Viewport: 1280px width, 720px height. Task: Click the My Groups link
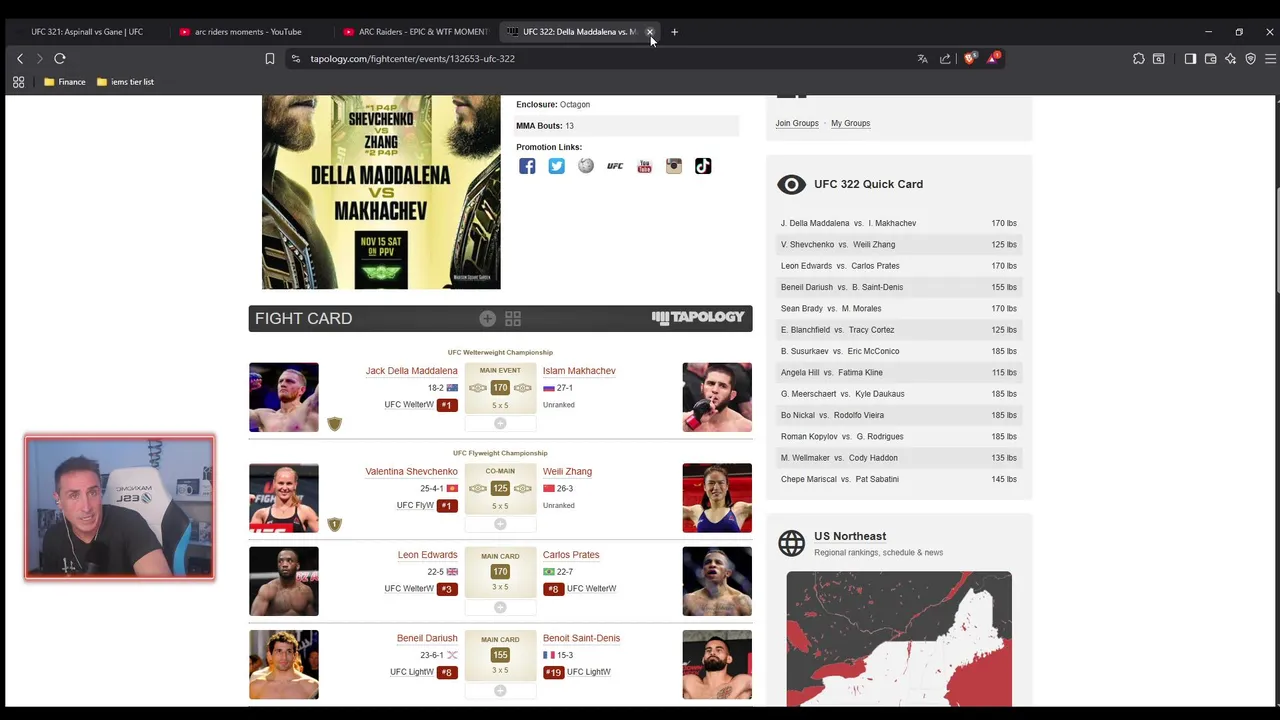[x=850, y=123]
